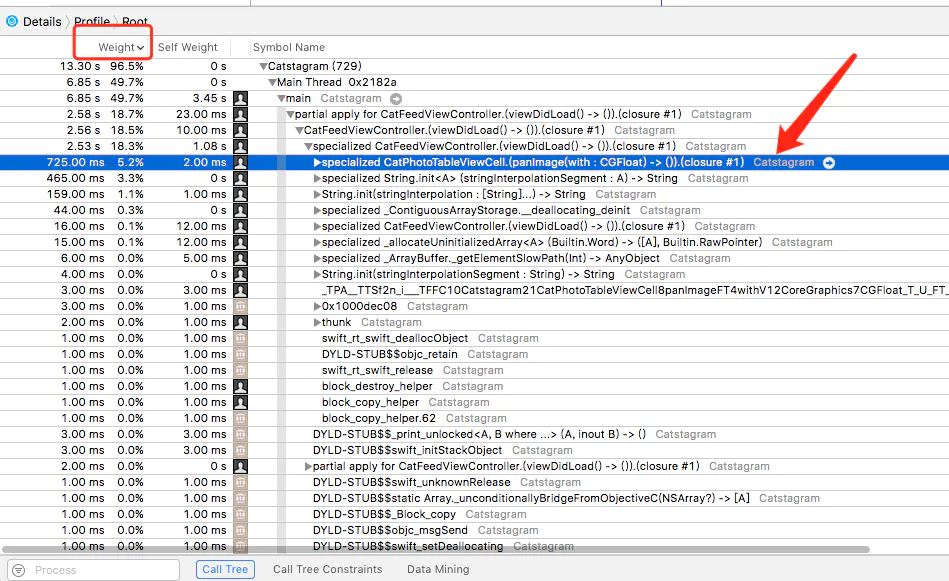
Task: Expand the specialized String.init<A> stringInterpolationSegment row
Action: tap(317, 179)
